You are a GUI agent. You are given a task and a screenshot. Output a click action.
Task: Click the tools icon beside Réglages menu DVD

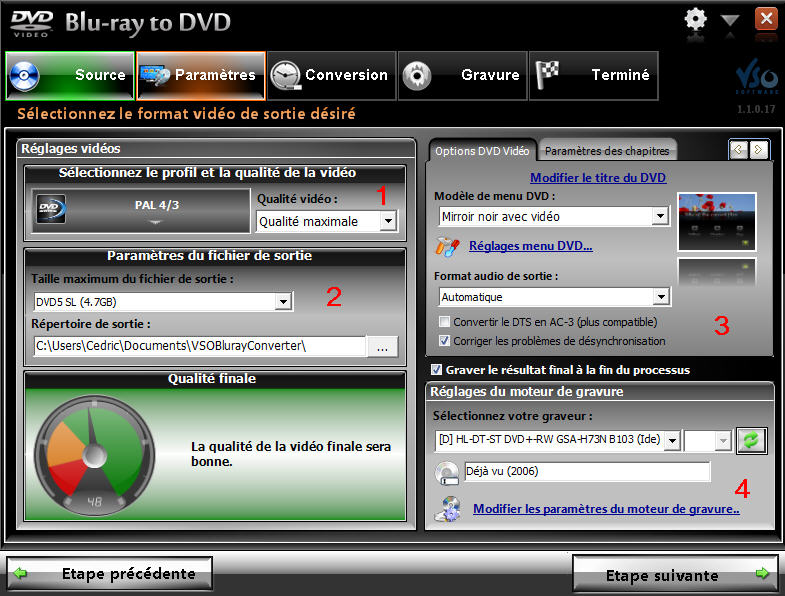[x=447, y=246]
